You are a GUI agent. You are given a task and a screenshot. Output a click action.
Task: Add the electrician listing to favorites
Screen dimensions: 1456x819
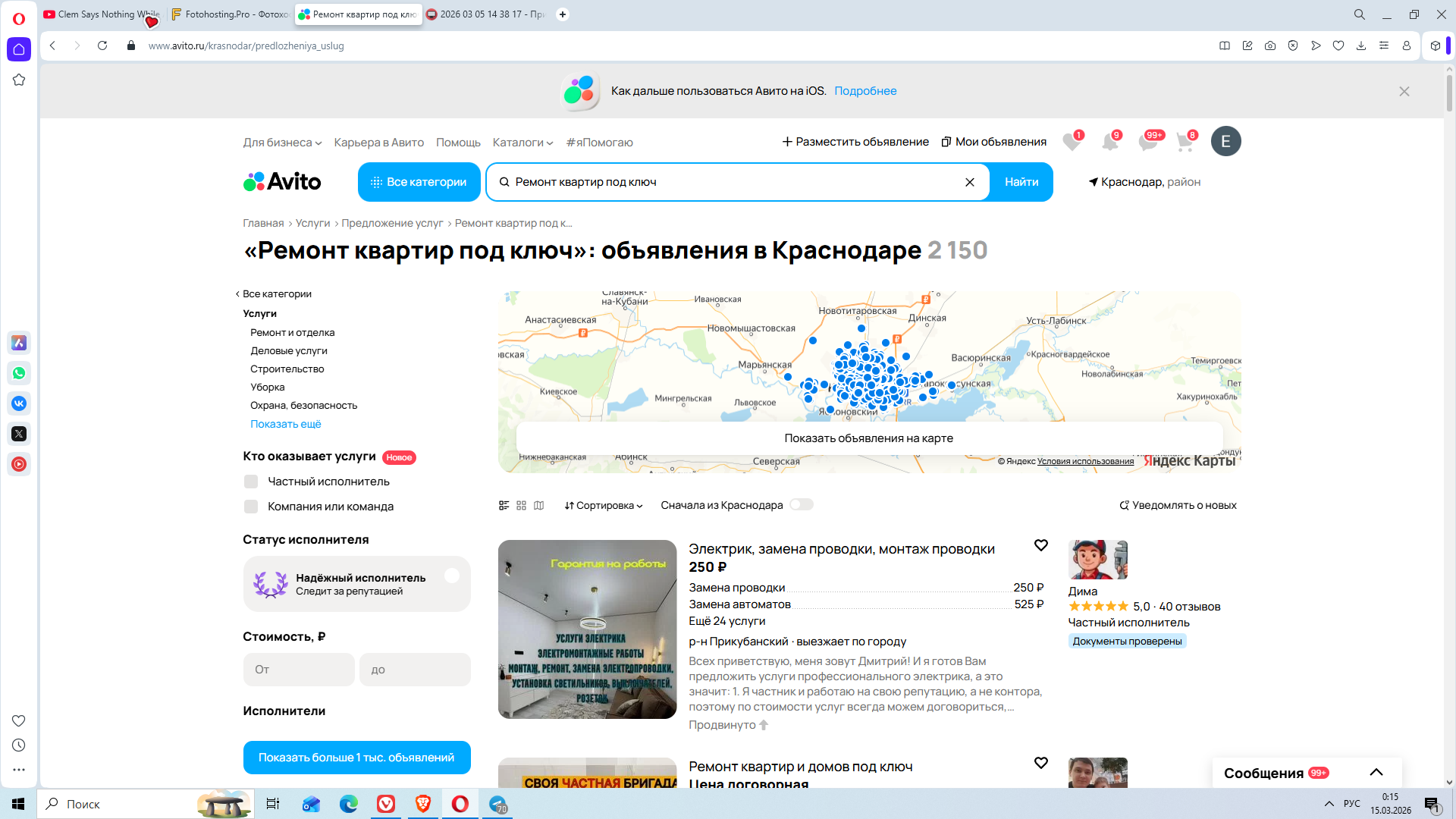(1040, 545)
